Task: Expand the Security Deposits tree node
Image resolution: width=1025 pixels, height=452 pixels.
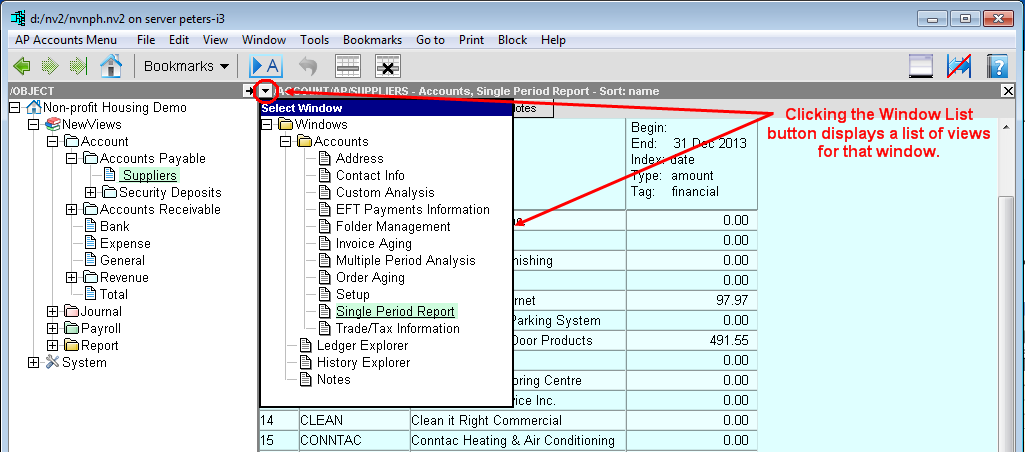Action: (91, 192)
